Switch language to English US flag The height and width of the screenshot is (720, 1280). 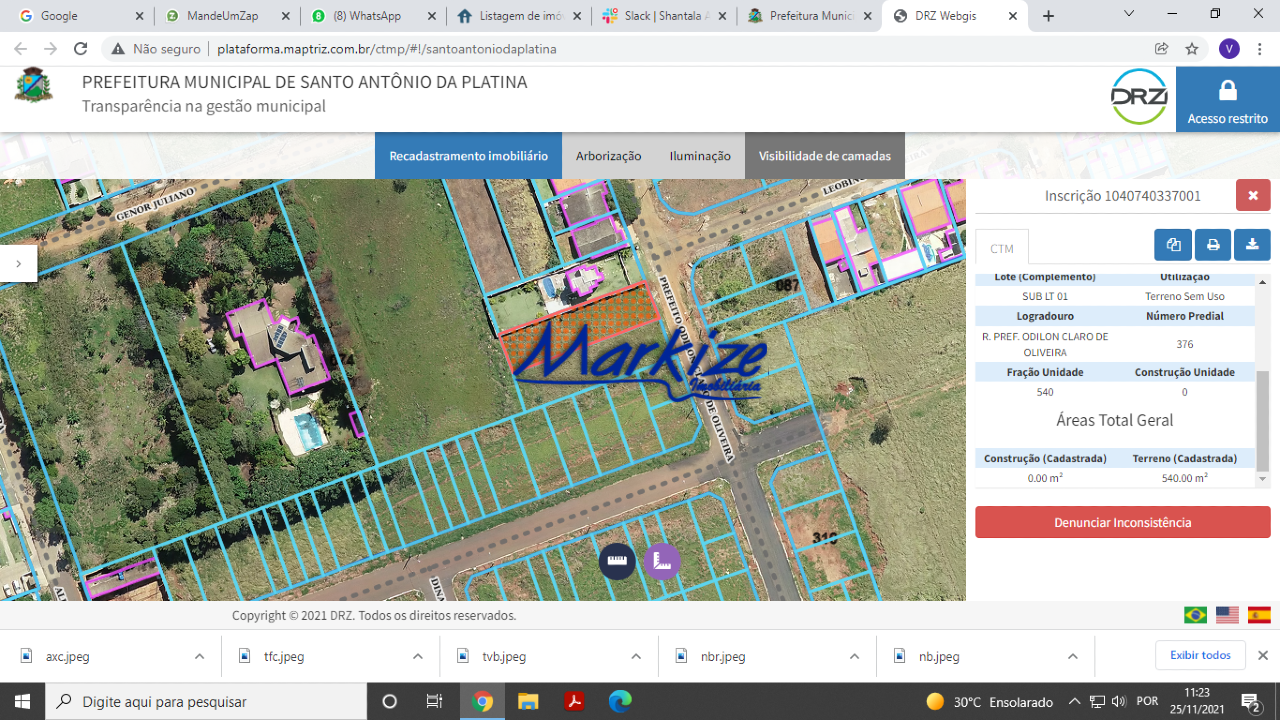(x=1227, y=615)
